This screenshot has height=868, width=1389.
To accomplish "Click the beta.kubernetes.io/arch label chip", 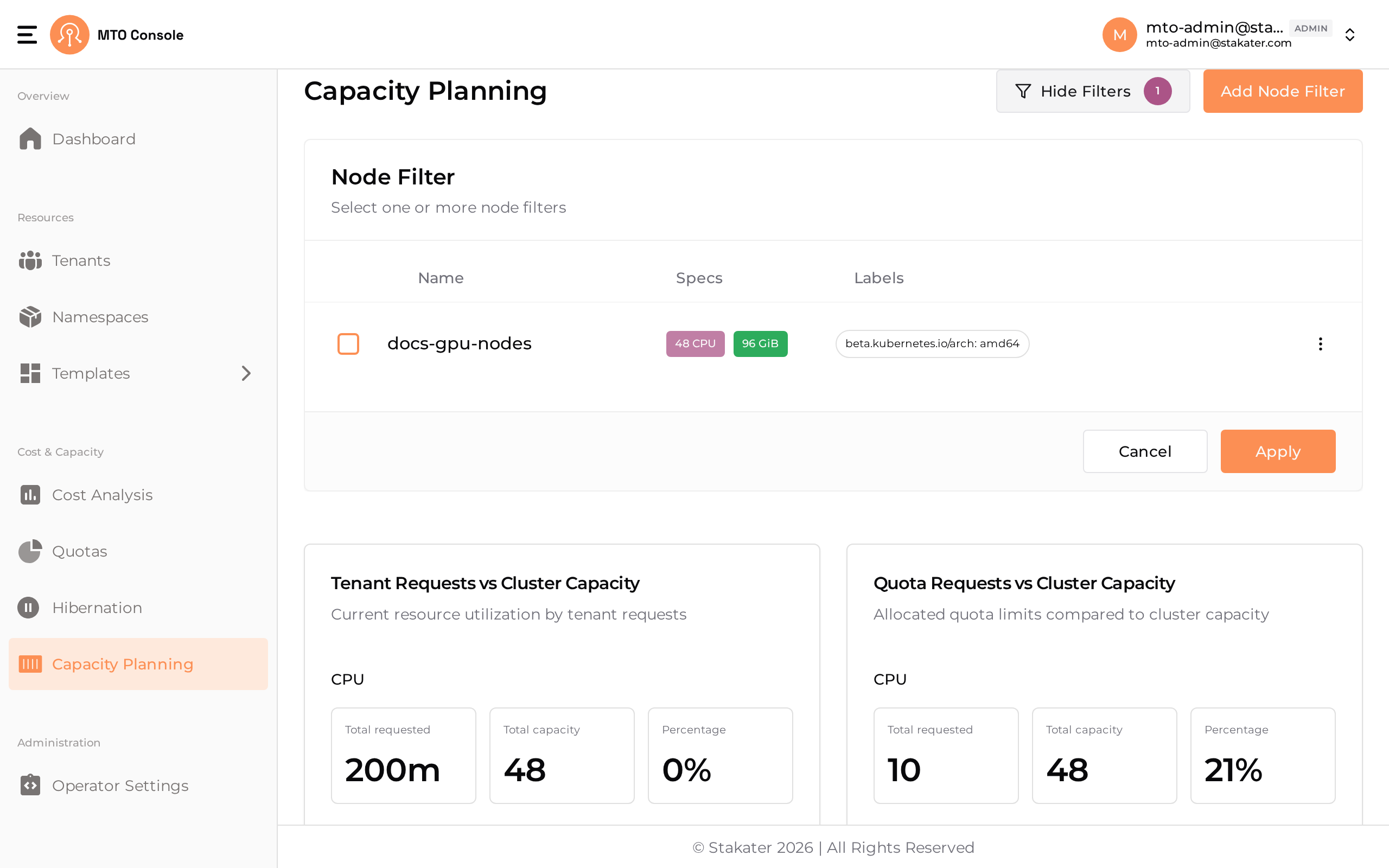I will [x=932, y=344].
